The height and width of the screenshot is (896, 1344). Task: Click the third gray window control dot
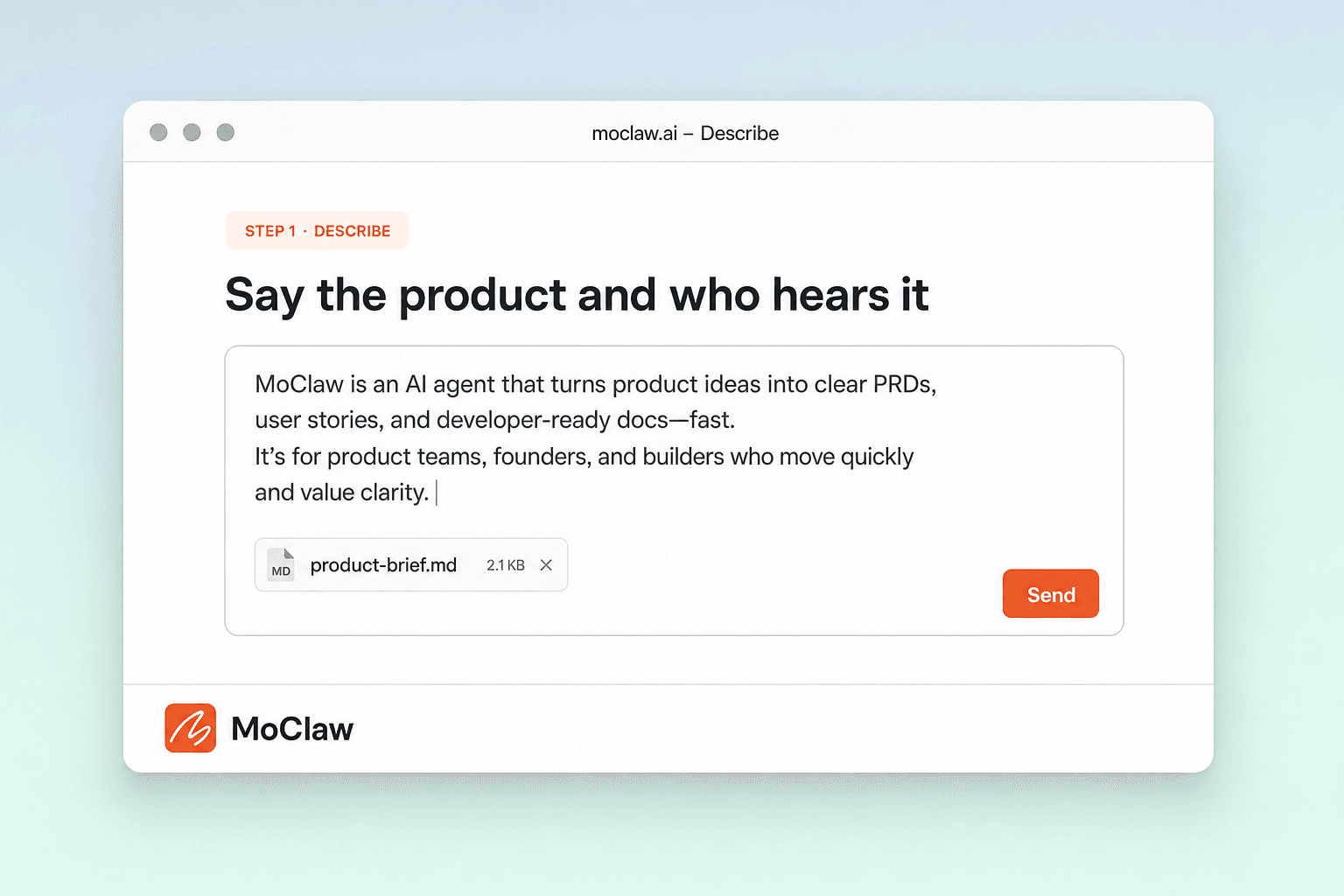pyautogui.click(x=226, y=132)
